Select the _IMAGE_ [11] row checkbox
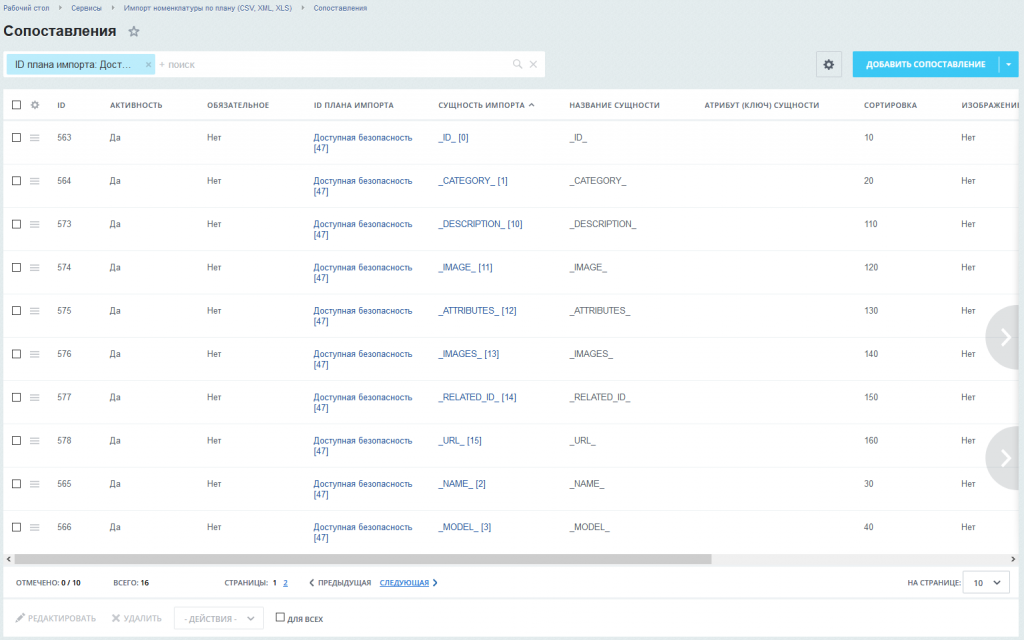 tap(16, 268)
